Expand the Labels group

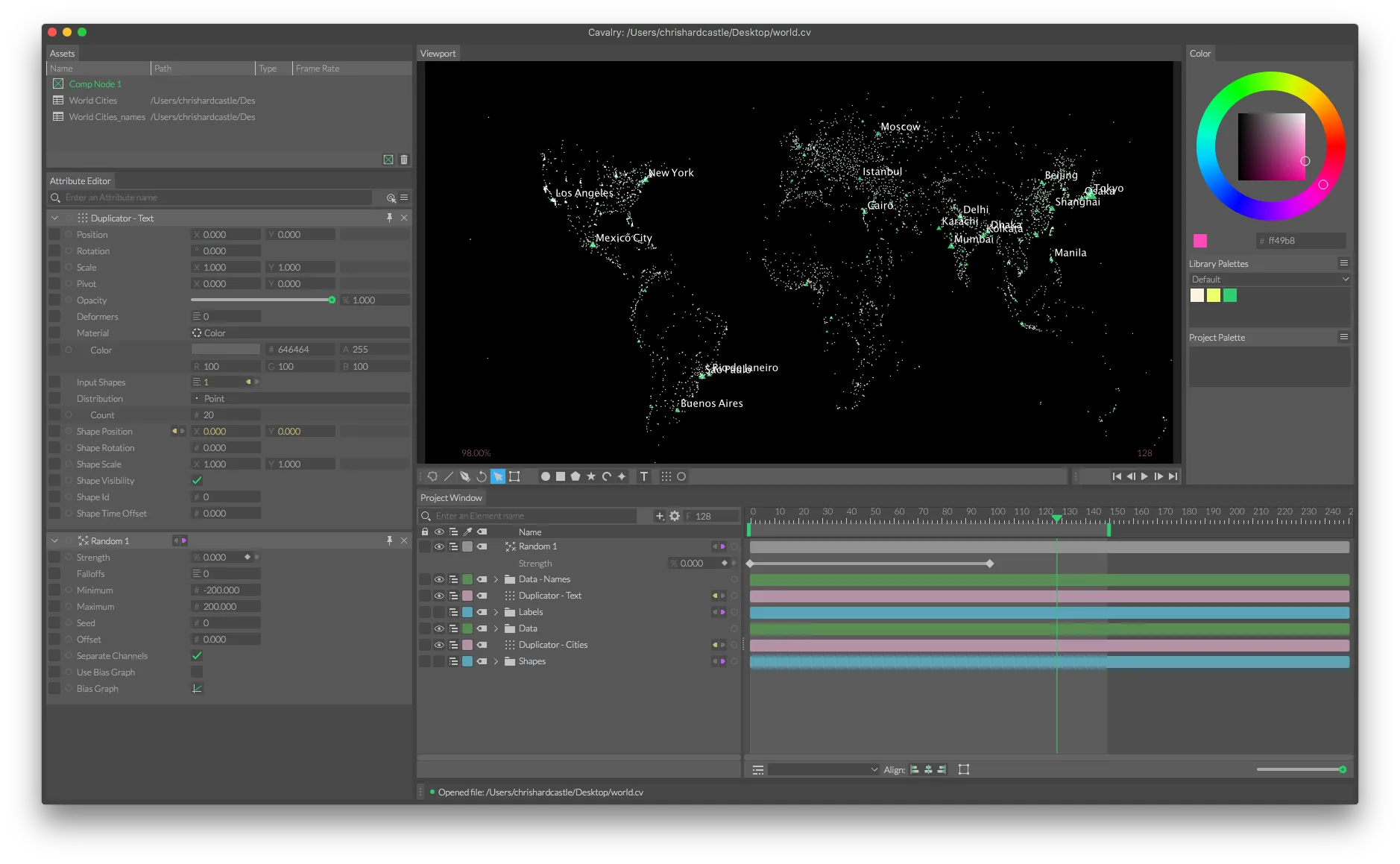click(496, 612)
